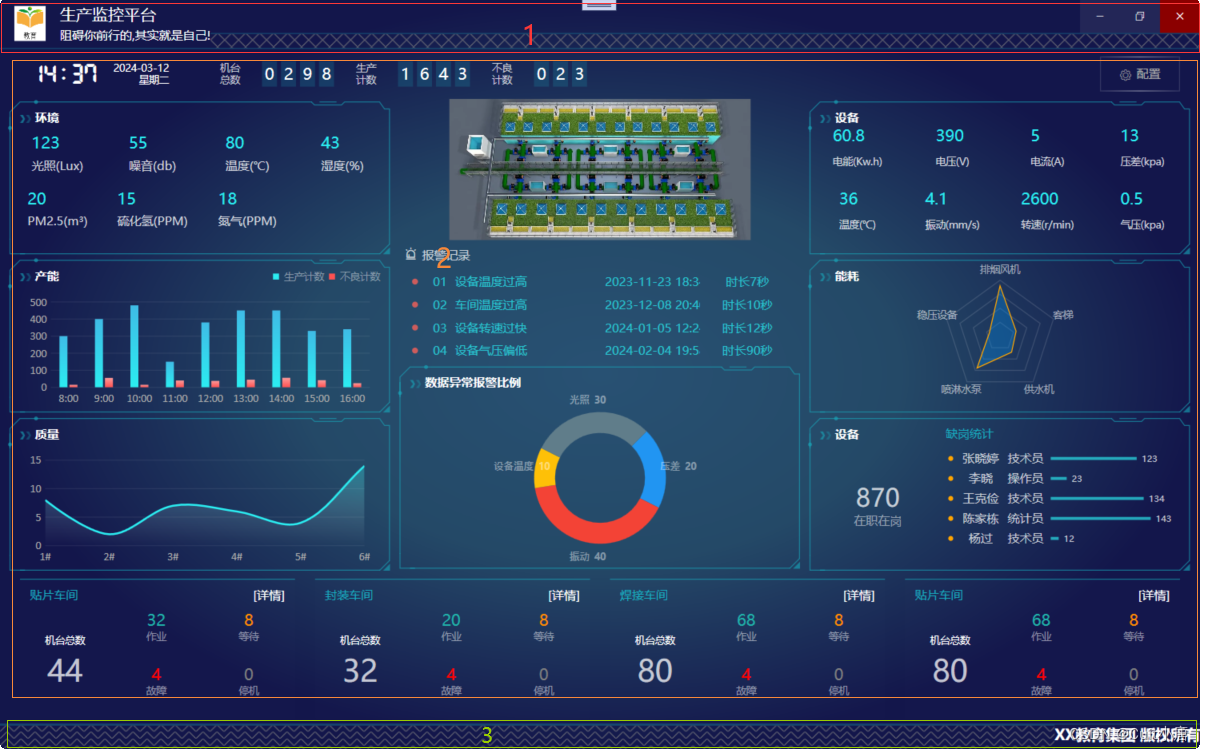This screenshot has width=1205, height=752.
Task: Select the yellow 设备温度 10 donut segment
Action: 546,470
